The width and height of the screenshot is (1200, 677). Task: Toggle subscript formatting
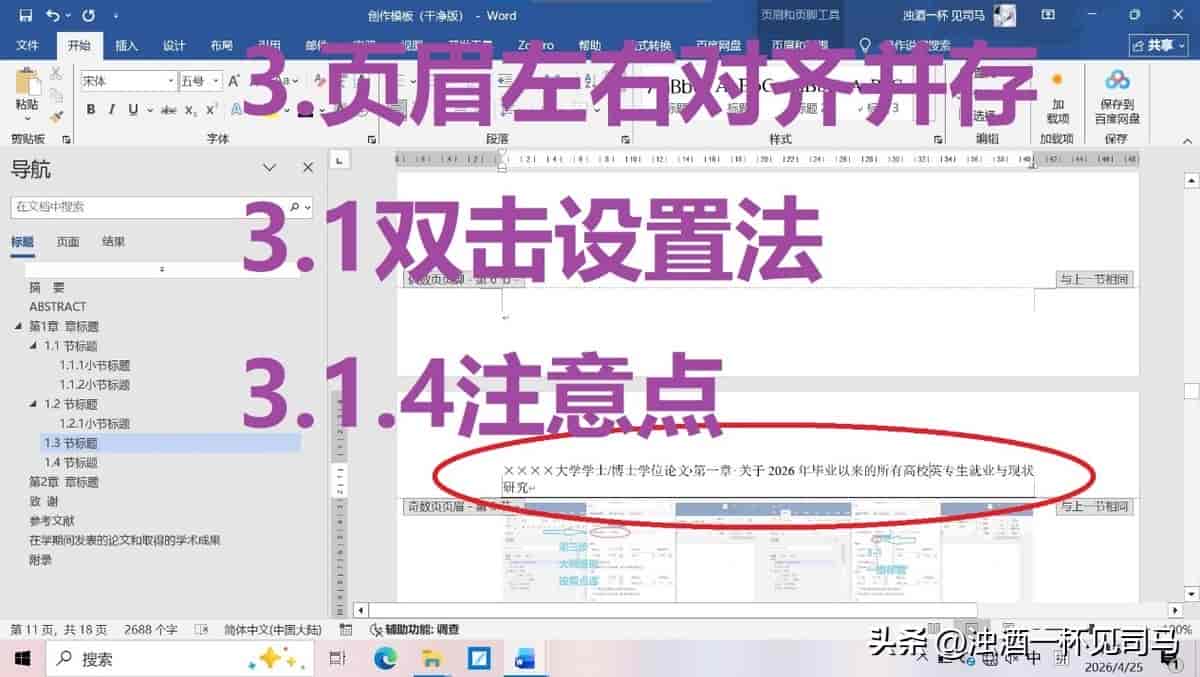[x=192, y=110]
